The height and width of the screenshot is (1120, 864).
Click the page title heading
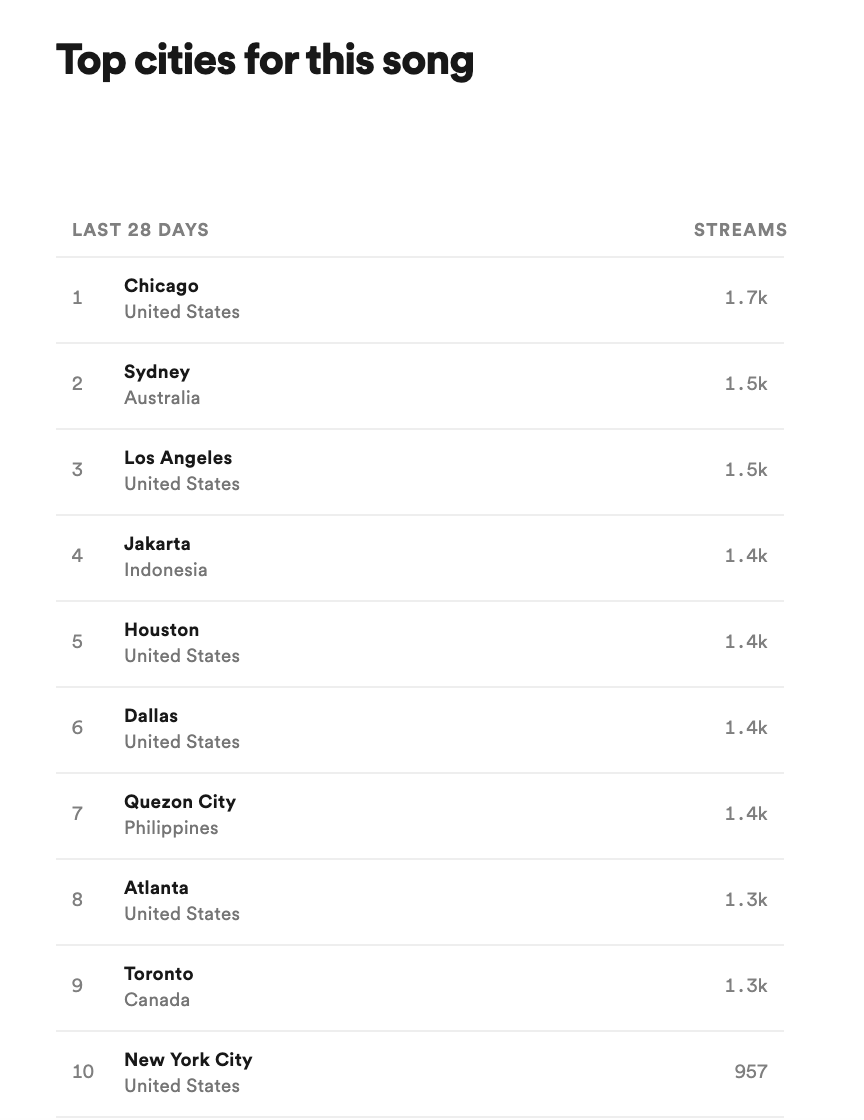[x=265, y=61]
